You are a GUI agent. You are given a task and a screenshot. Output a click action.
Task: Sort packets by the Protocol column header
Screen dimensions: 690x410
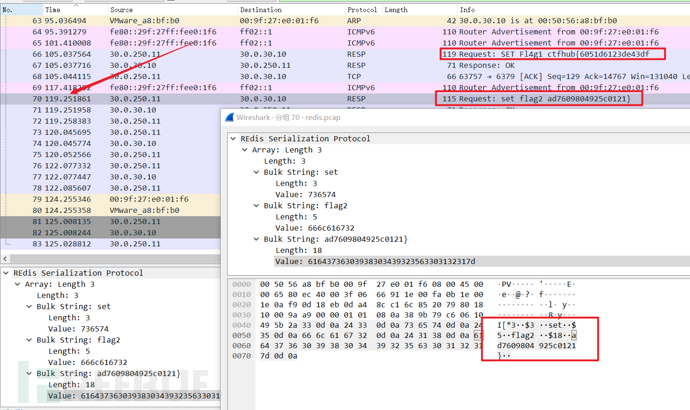point(361,10)
